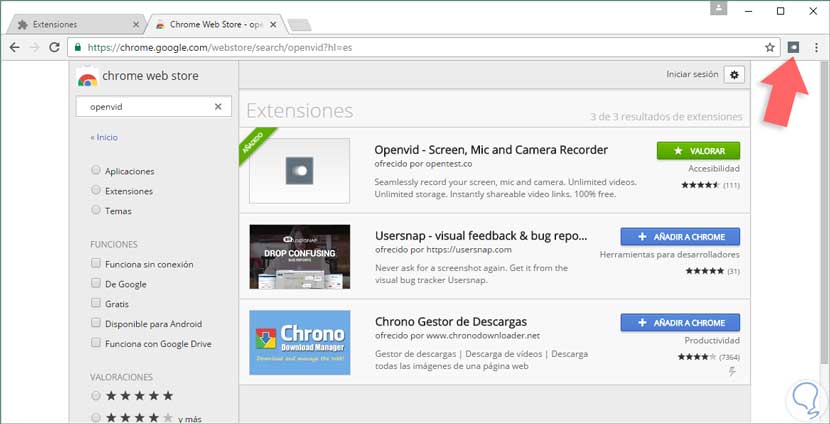Switch to the Extensiones browser tab
The height and width of the screenshot is (424, 830).
tap(78, 25)
